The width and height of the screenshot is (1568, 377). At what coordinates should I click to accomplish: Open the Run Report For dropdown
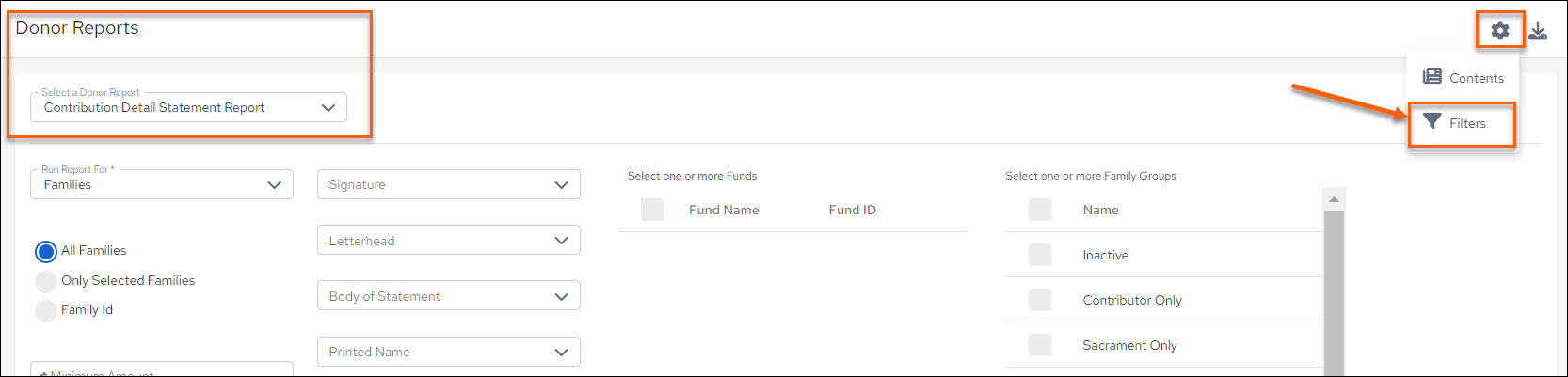click(162, 184)
